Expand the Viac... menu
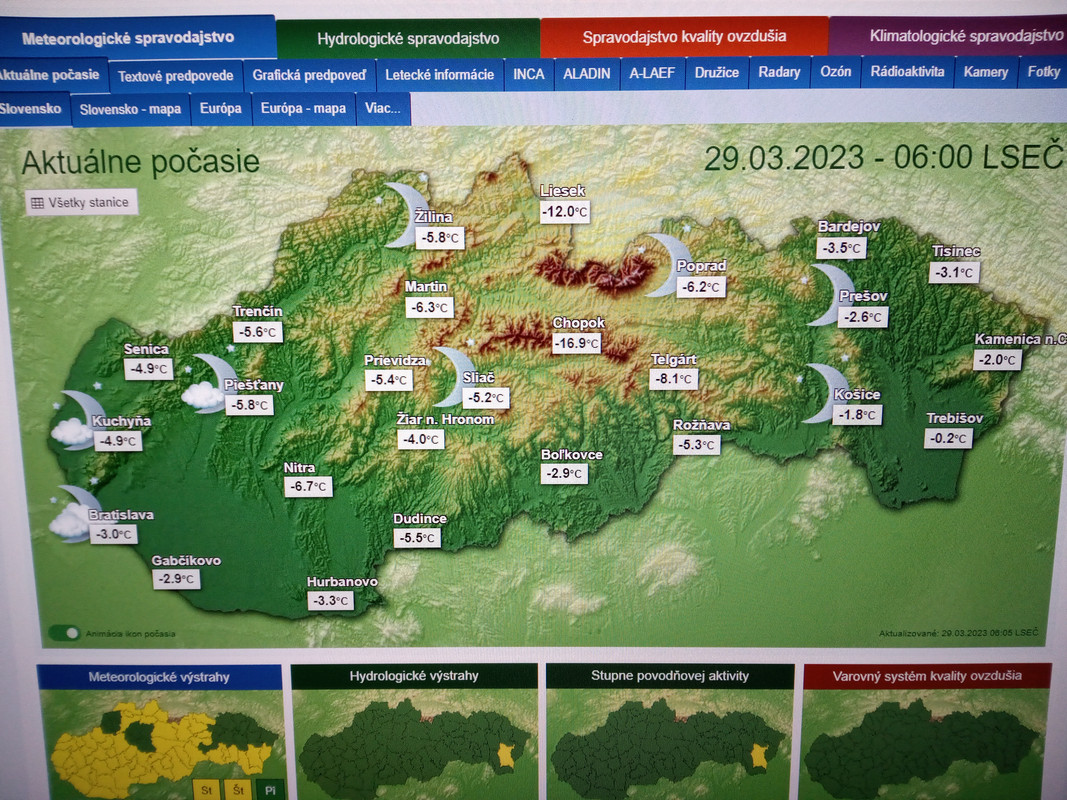Viewport: 1067px width, 800px height. click(x=382, y=109)
